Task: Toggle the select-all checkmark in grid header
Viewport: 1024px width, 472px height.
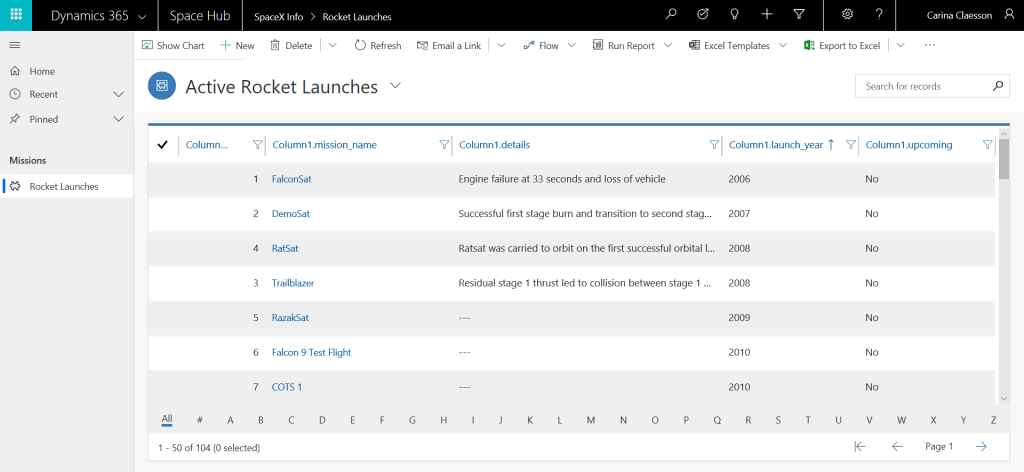Action: [x=163, y=145]
